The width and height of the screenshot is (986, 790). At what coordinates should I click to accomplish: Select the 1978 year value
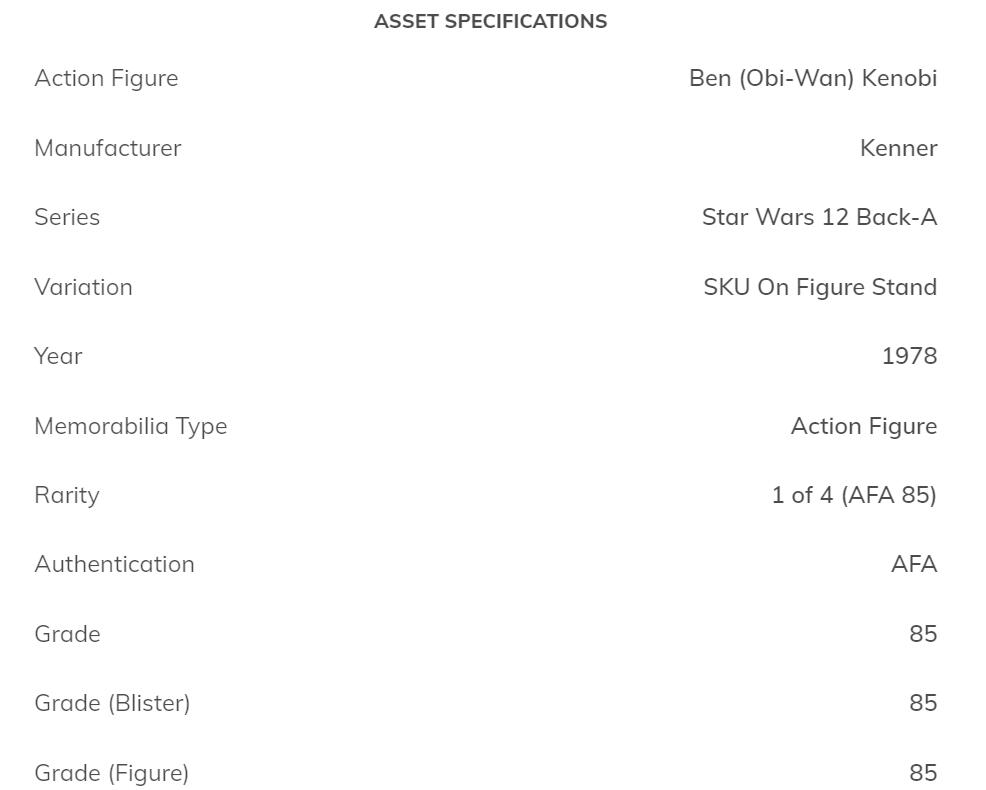(x=909, y=356)
